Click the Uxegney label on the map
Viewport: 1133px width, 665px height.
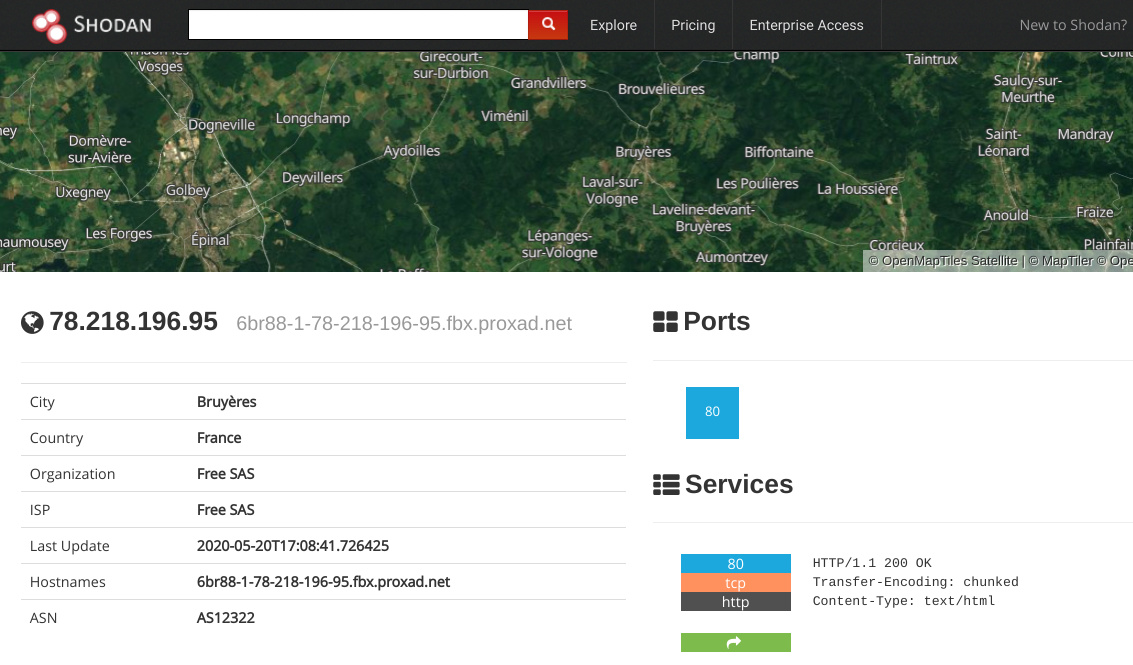point(83,192)
